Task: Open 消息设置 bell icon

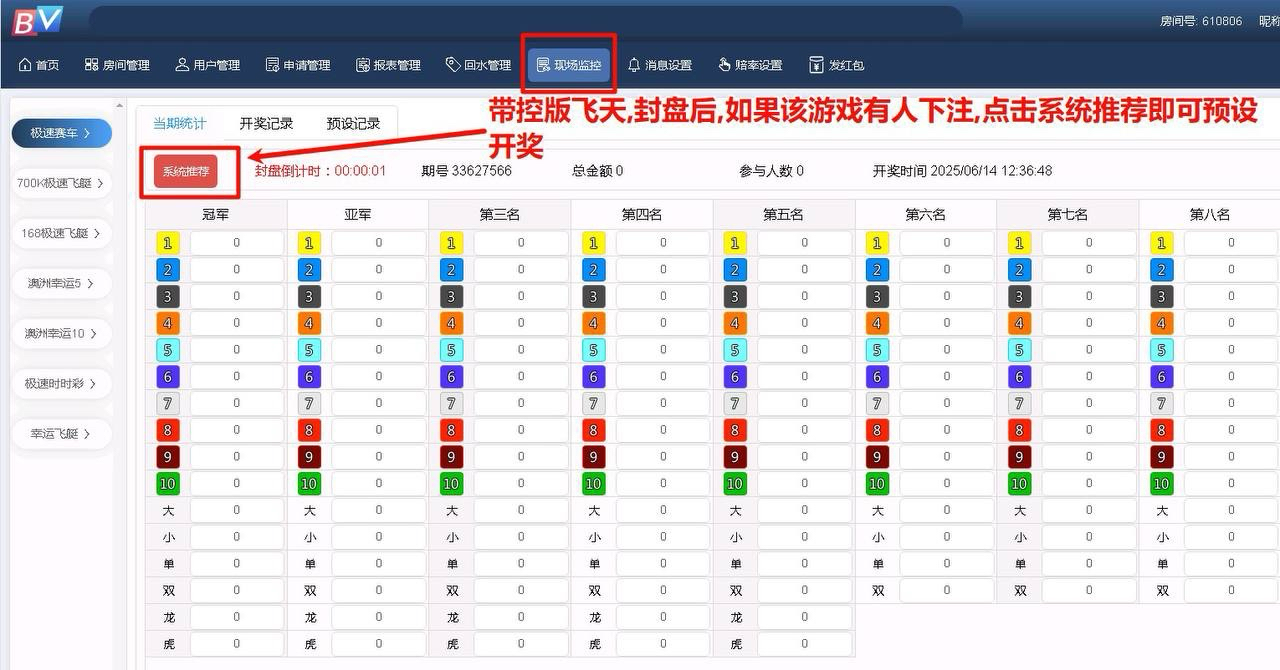Action: coord(634,65)
